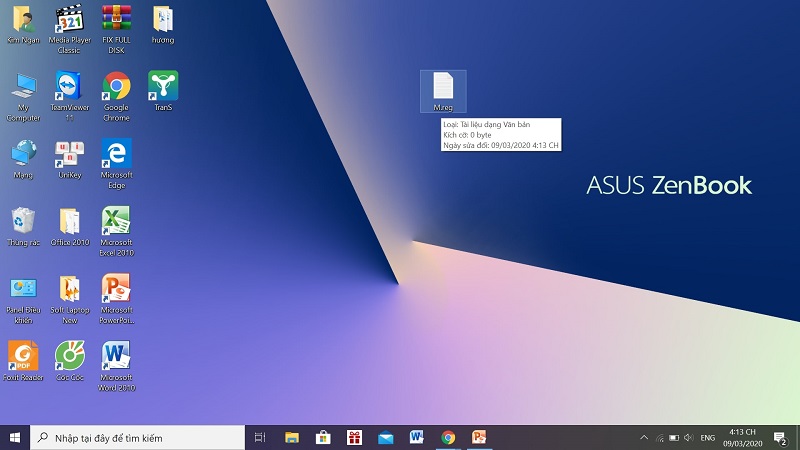Select the TeamViewer 11 shortcut
Viewport: 800px width, 450px height.
tap(69, 97)
